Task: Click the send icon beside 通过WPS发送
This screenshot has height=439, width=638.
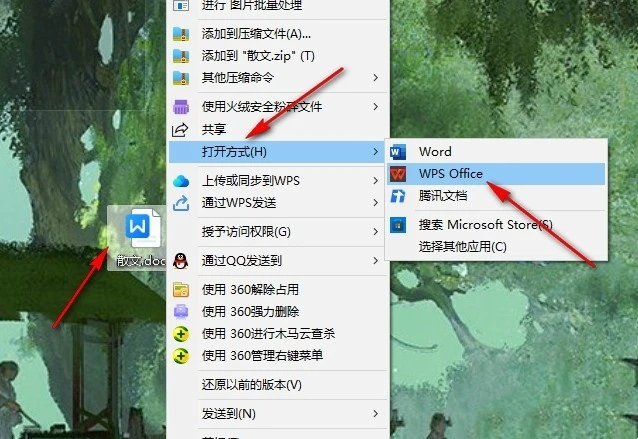Action: tap(181, 203)
